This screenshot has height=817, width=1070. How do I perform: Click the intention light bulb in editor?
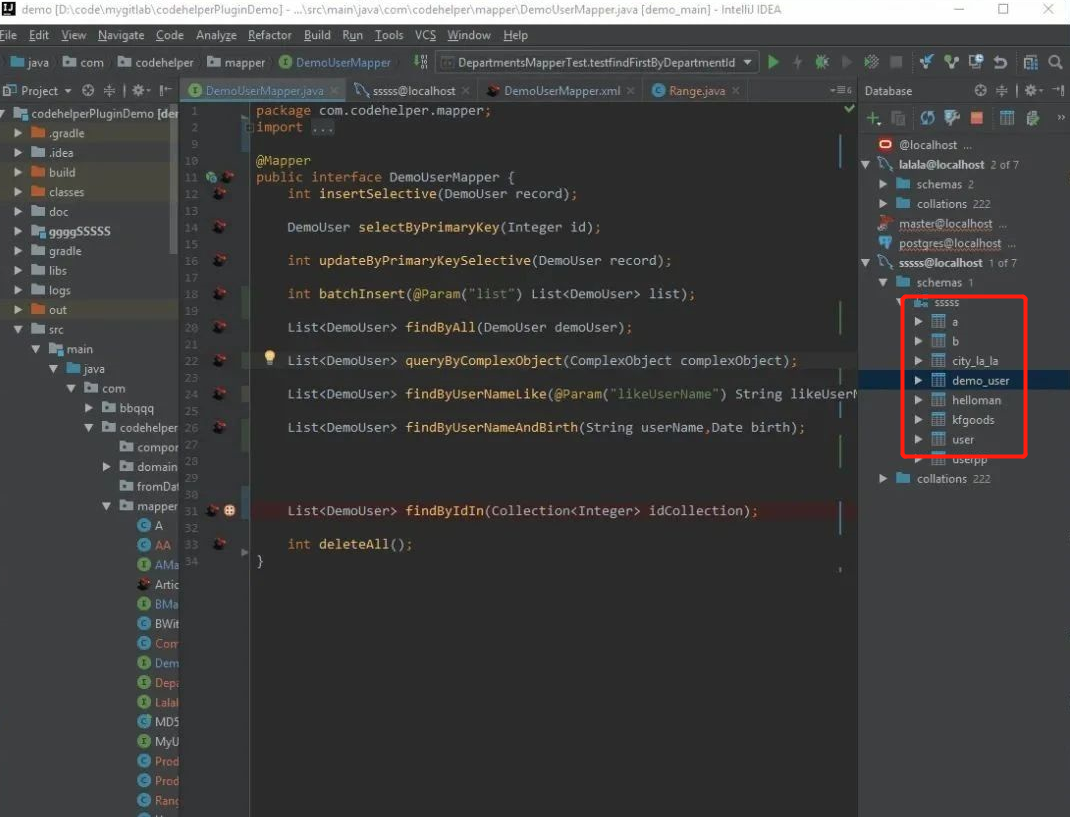point(269,358)
